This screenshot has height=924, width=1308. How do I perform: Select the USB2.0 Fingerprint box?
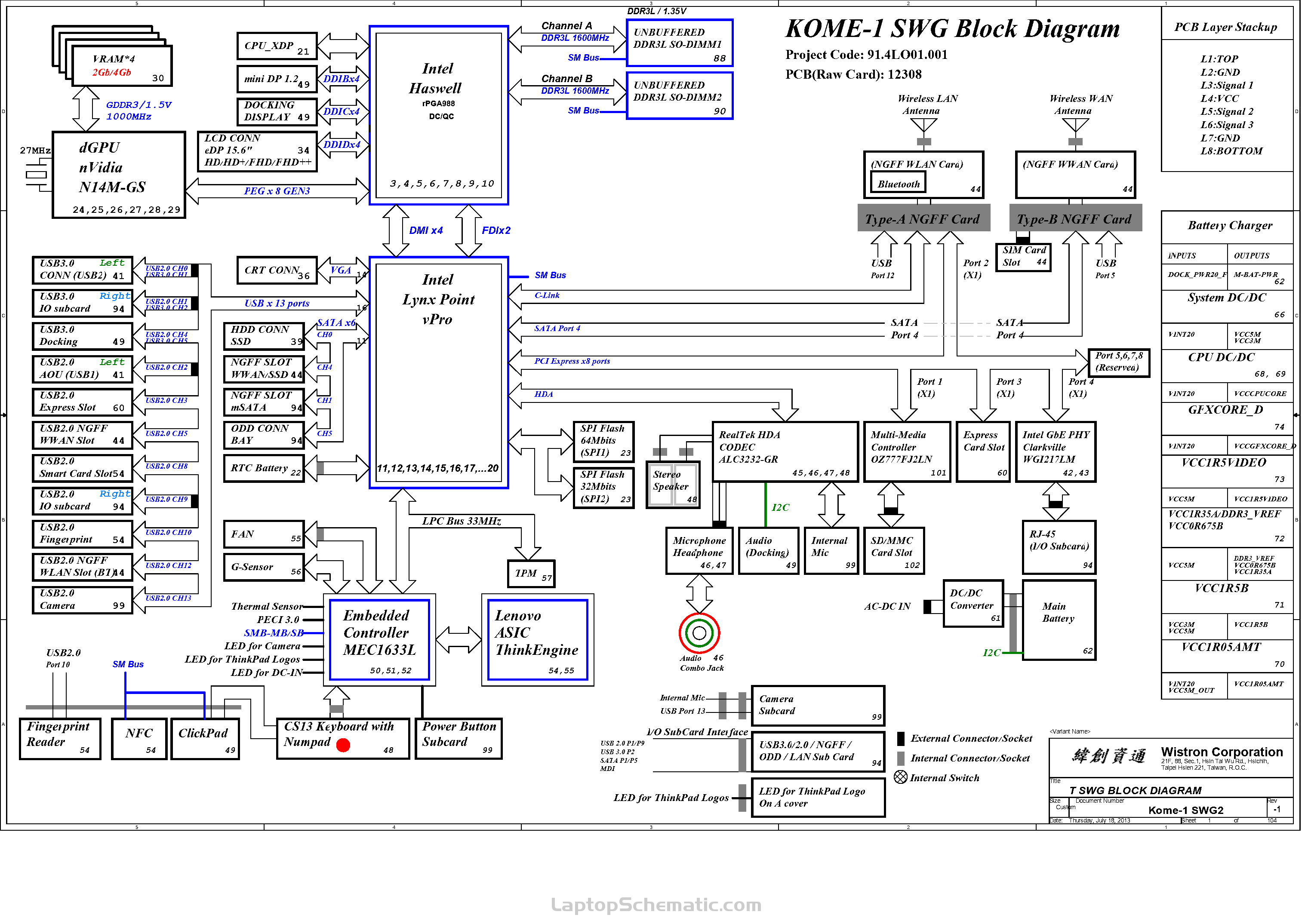(82, 534)
